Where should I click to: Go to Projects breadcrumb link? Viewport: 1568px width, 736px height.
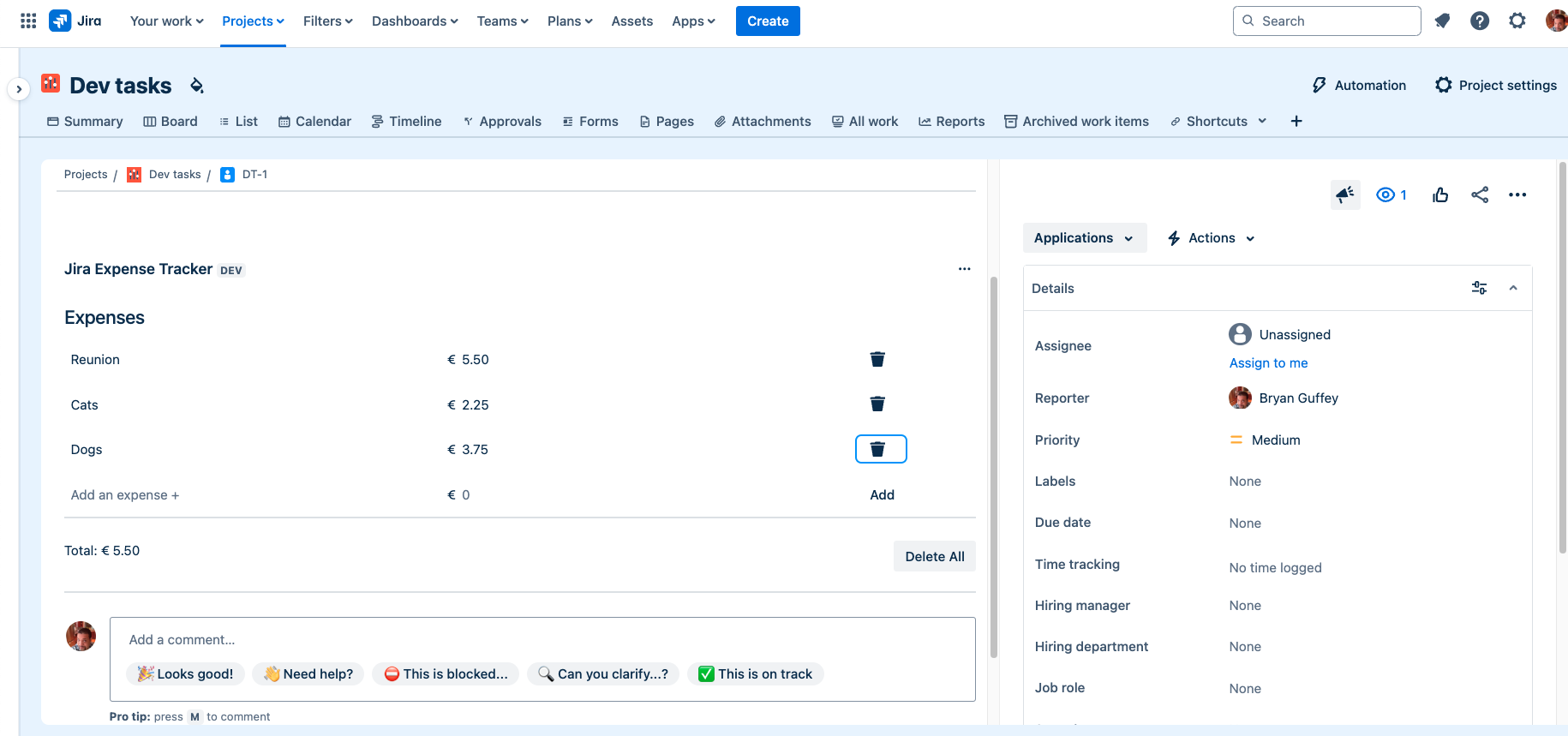pyautogui.click(x=86, y=174)
